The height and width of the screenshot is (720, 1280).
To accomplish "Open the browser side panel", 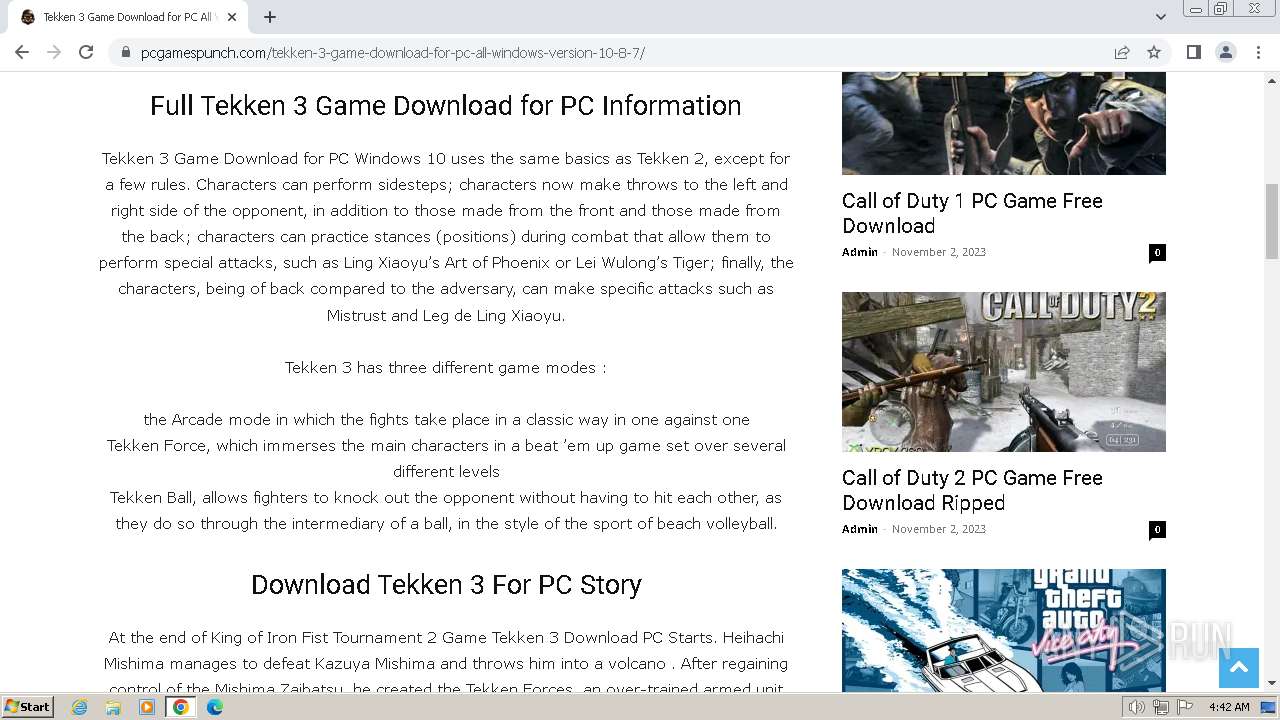I will point(1193,52).
